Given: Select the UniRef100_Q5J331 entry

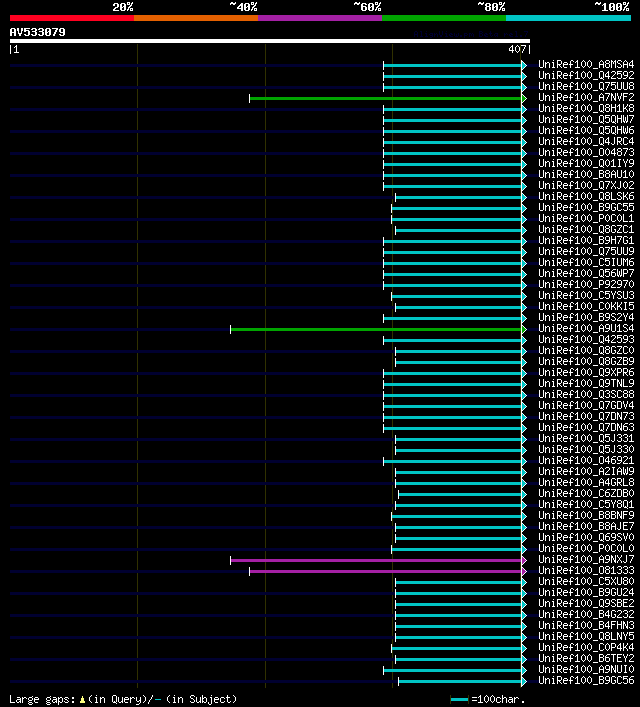Looking at the screenshot, I should tap(586, 438).
